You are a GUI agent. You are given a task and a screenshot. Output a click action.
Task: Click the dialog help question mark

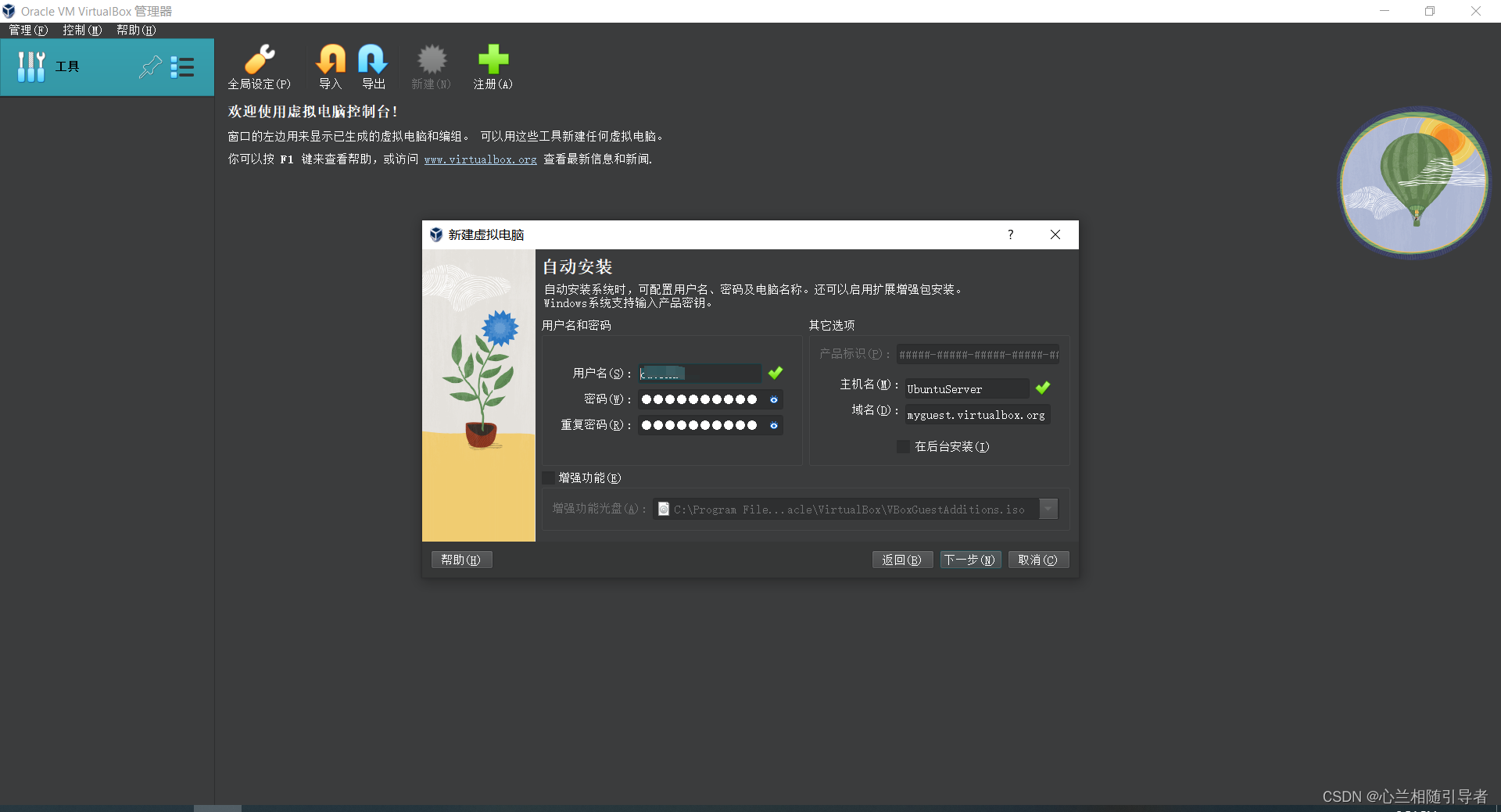point(1009,234)
